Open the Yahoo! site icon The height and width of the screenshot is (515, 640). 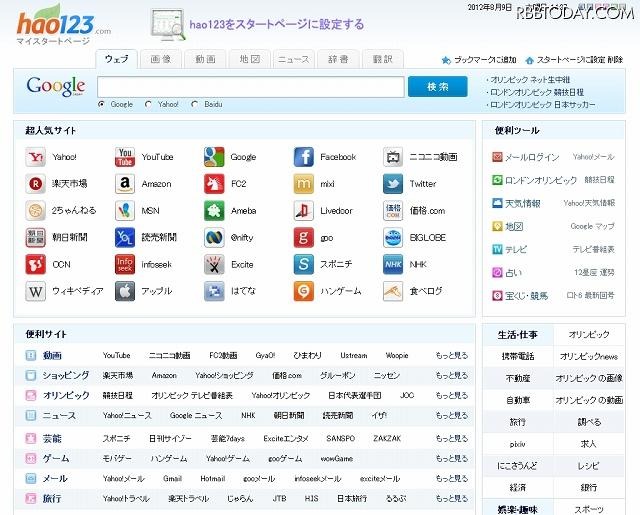coord(36,157)
